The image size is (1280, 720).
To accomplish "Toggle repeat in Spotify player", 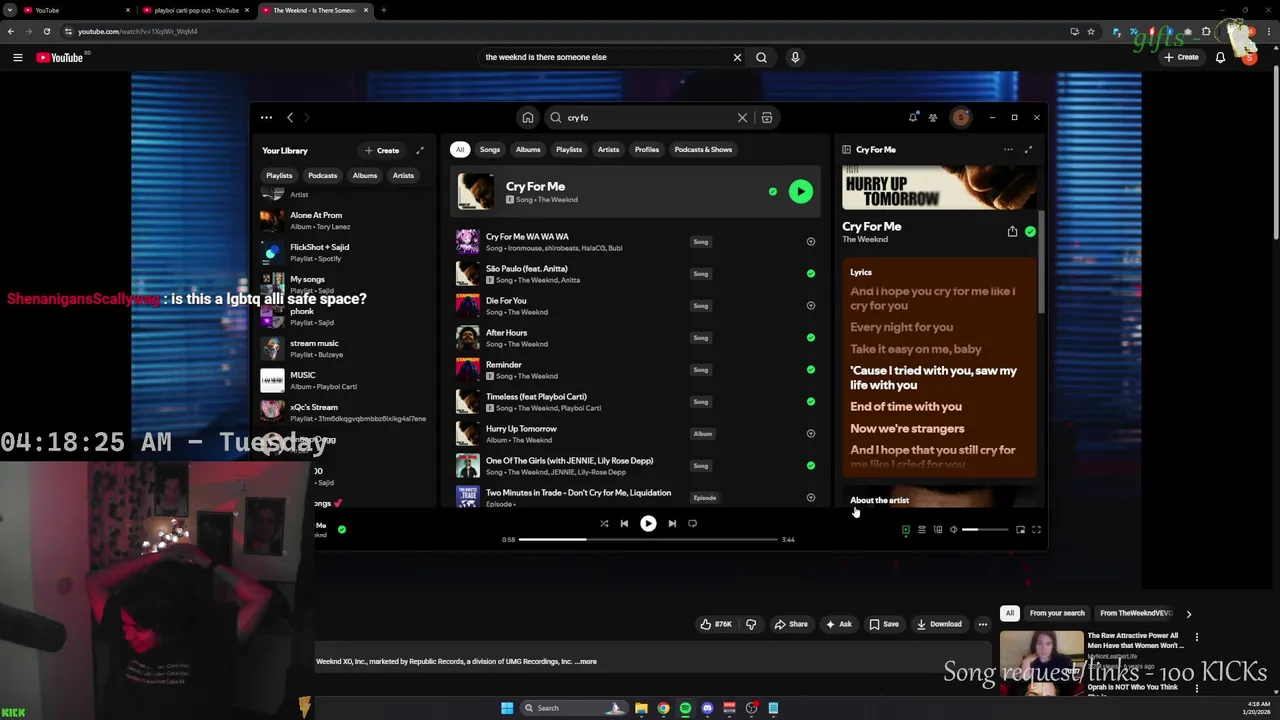I will pos(692,523).
